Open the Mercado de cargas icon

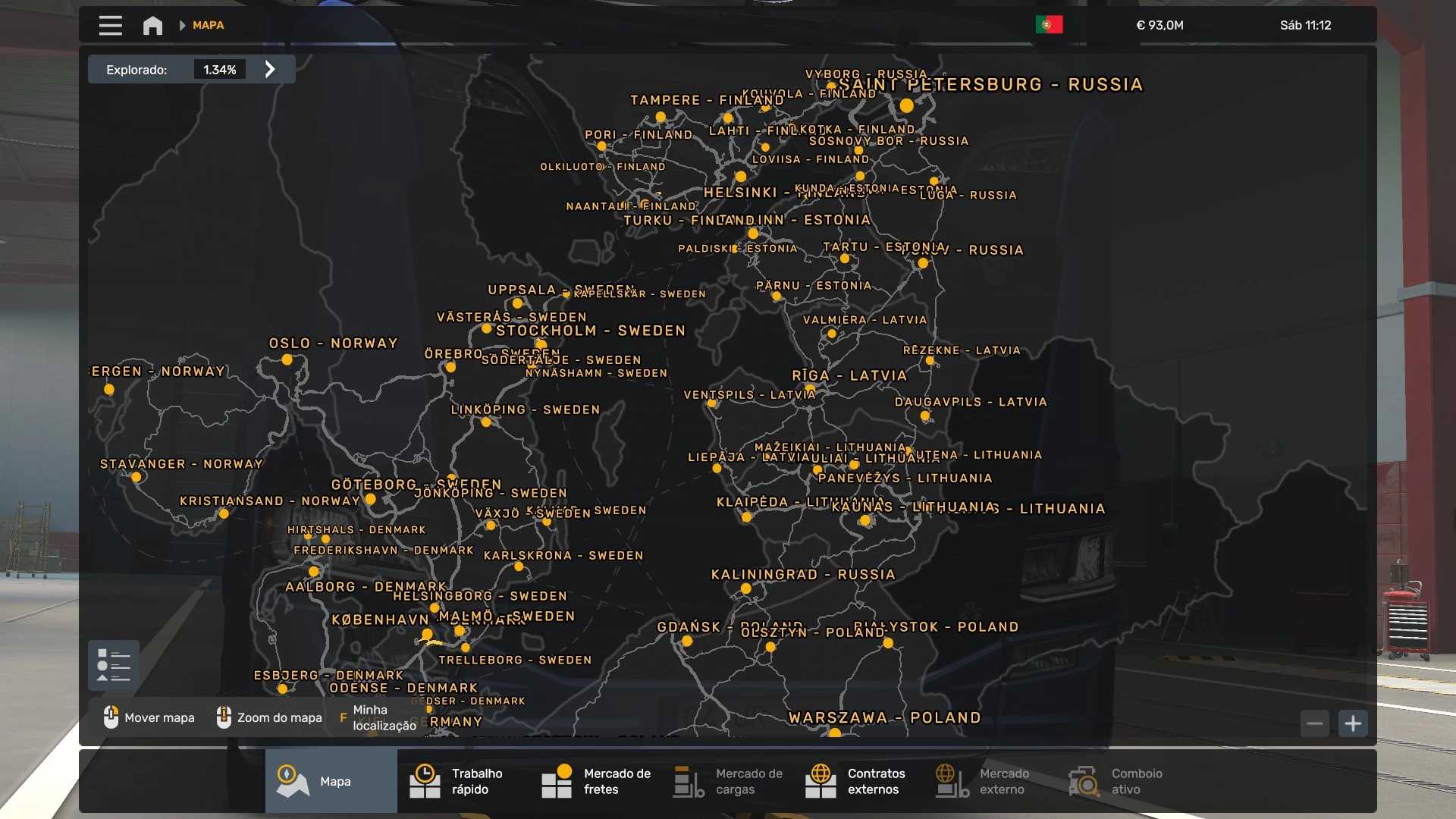pos(689,781)
